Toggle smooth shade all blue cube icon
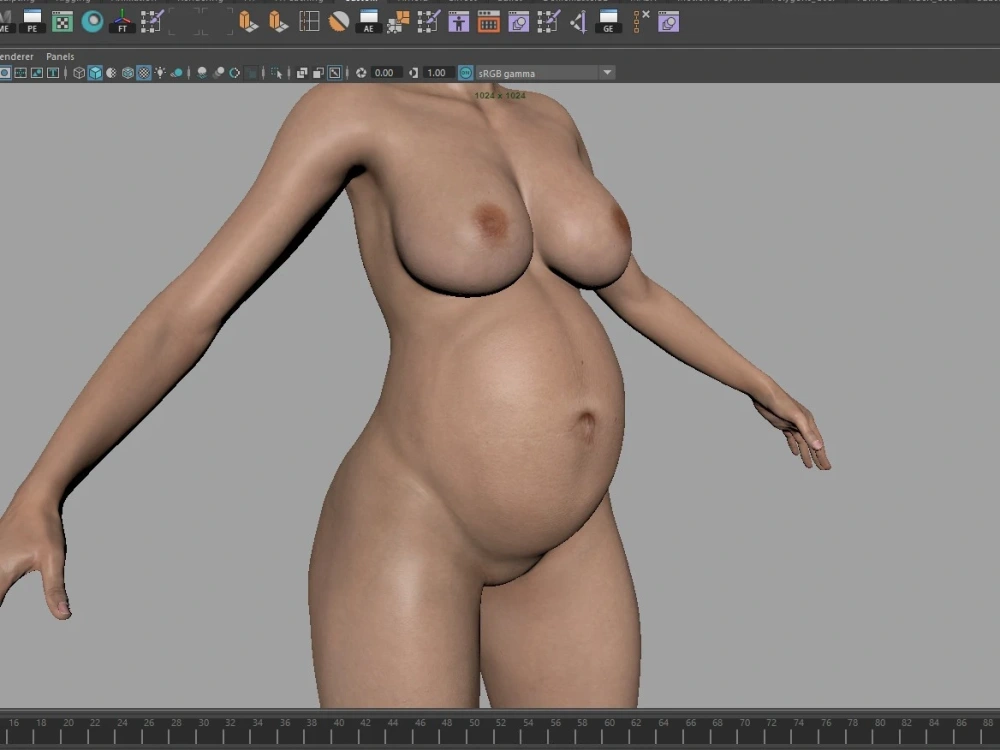This screenshot has height=750, width=1000. coord(95,73)
